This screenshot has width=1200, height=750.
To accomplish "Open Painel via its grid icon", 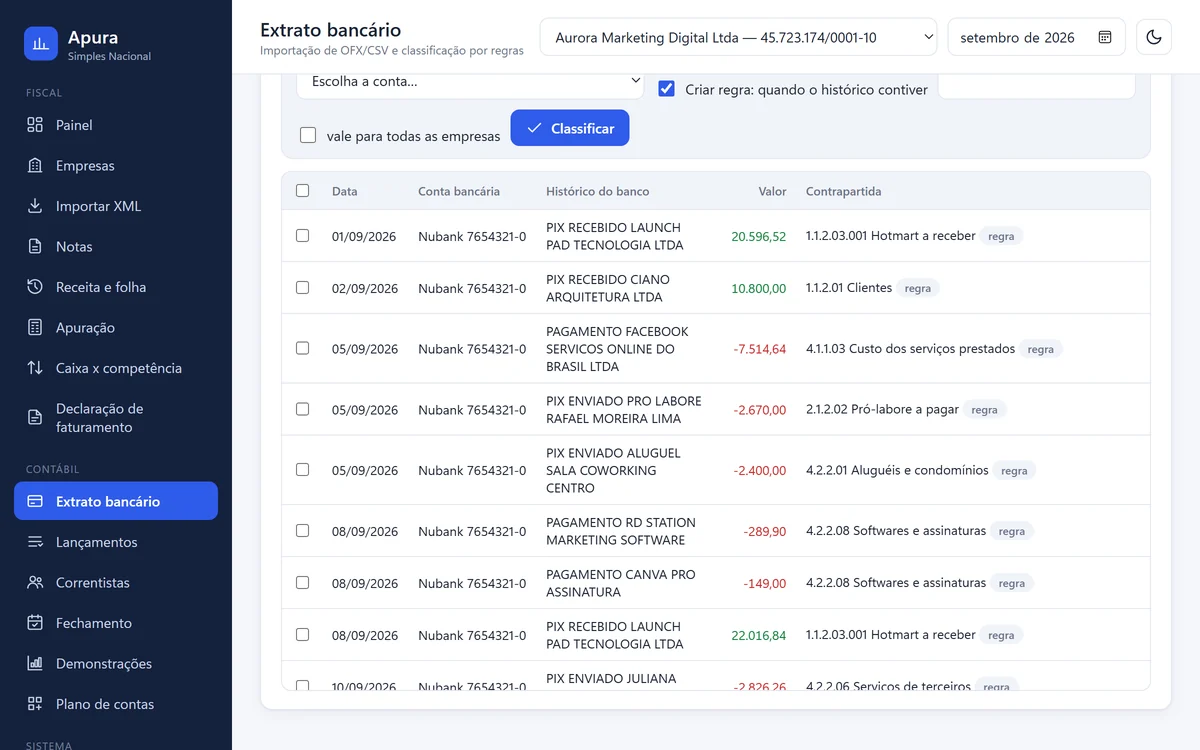I will pos(35,125).
